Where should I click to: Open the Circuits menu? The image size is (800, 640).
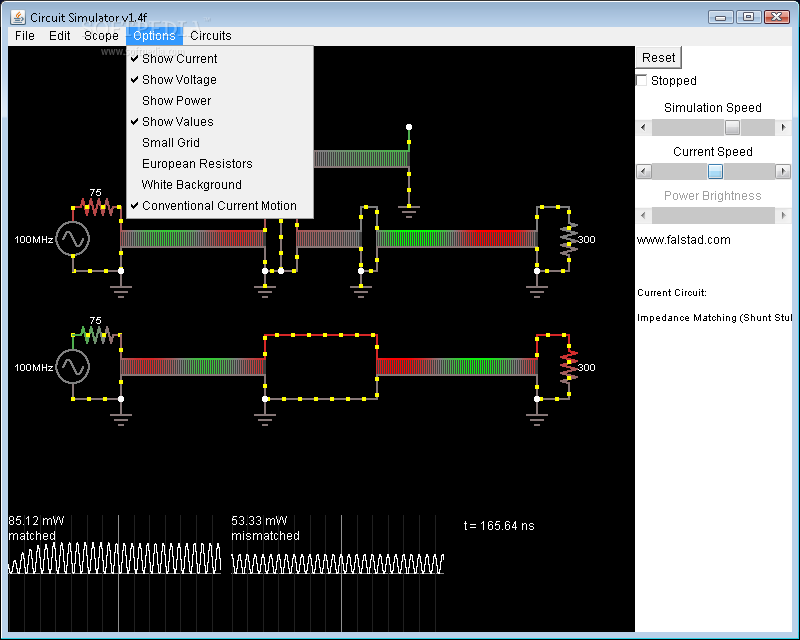click(x=211, y=36)
